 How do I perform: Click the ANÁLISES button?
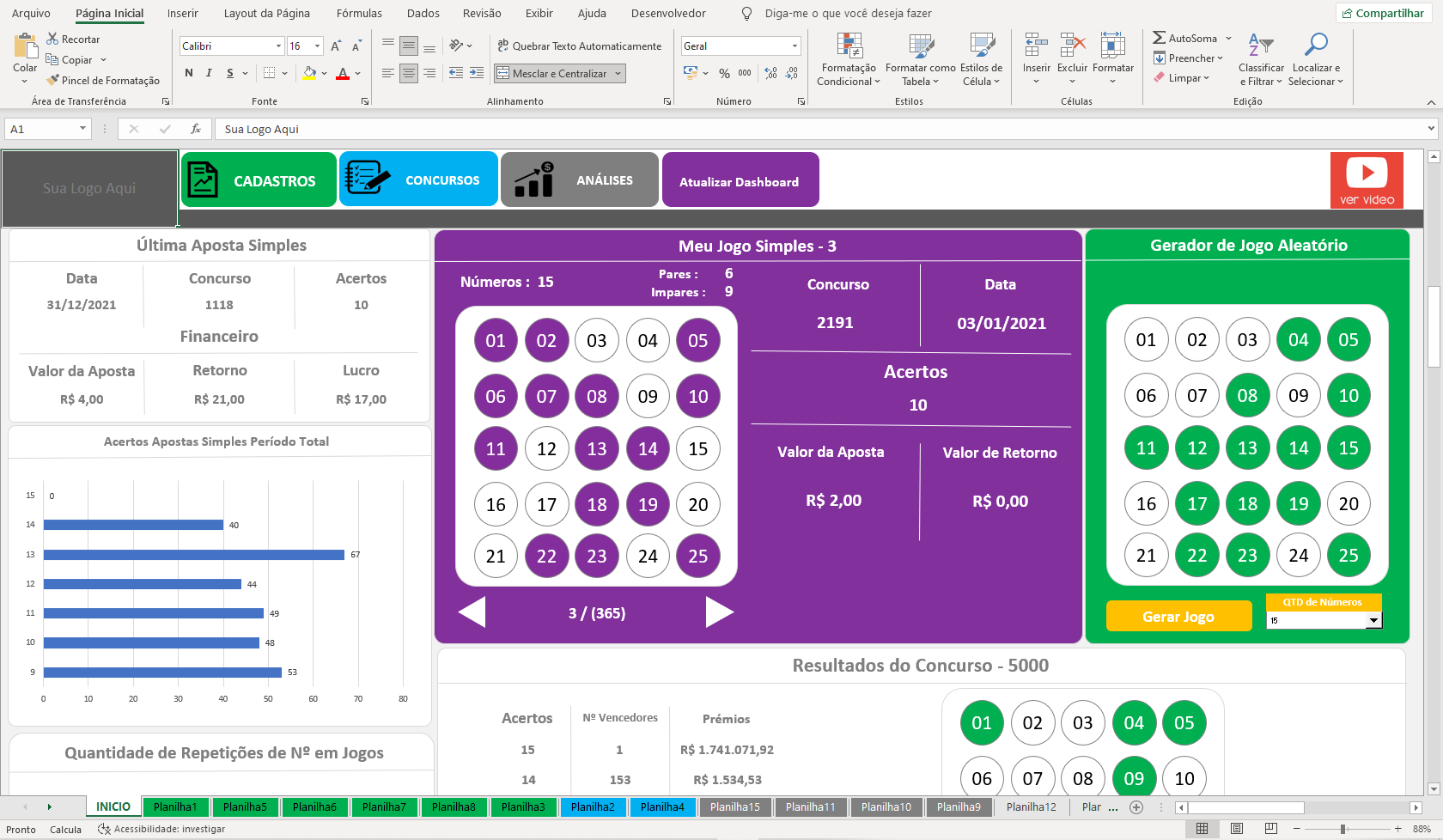click(x=580, y=180)
